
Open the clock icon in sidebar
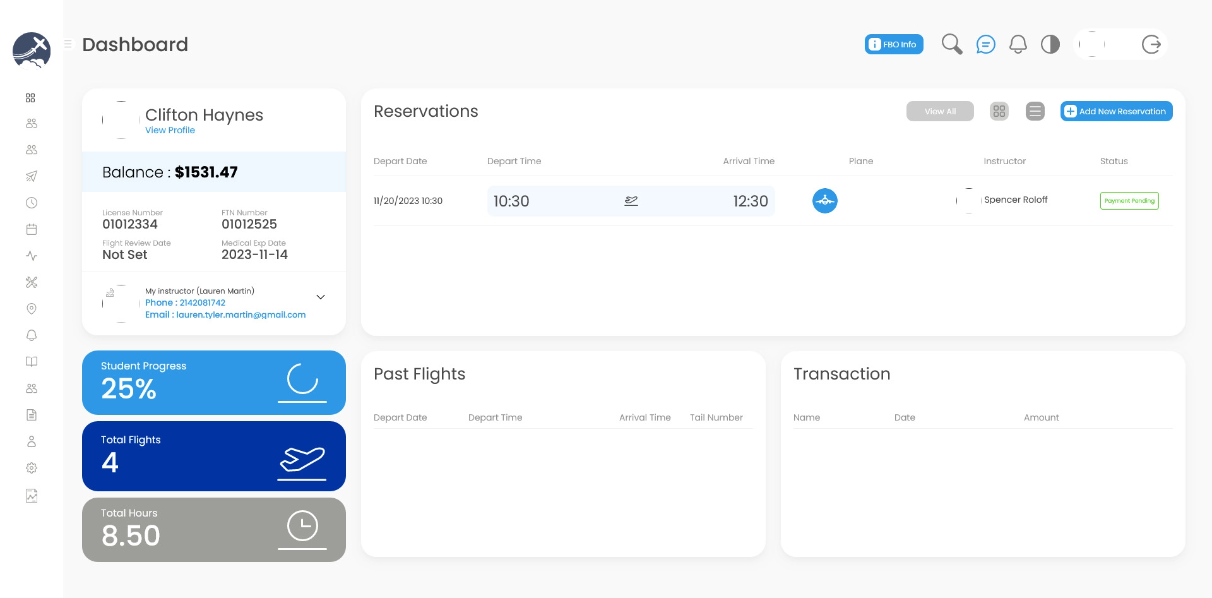[x=31, y=203]
